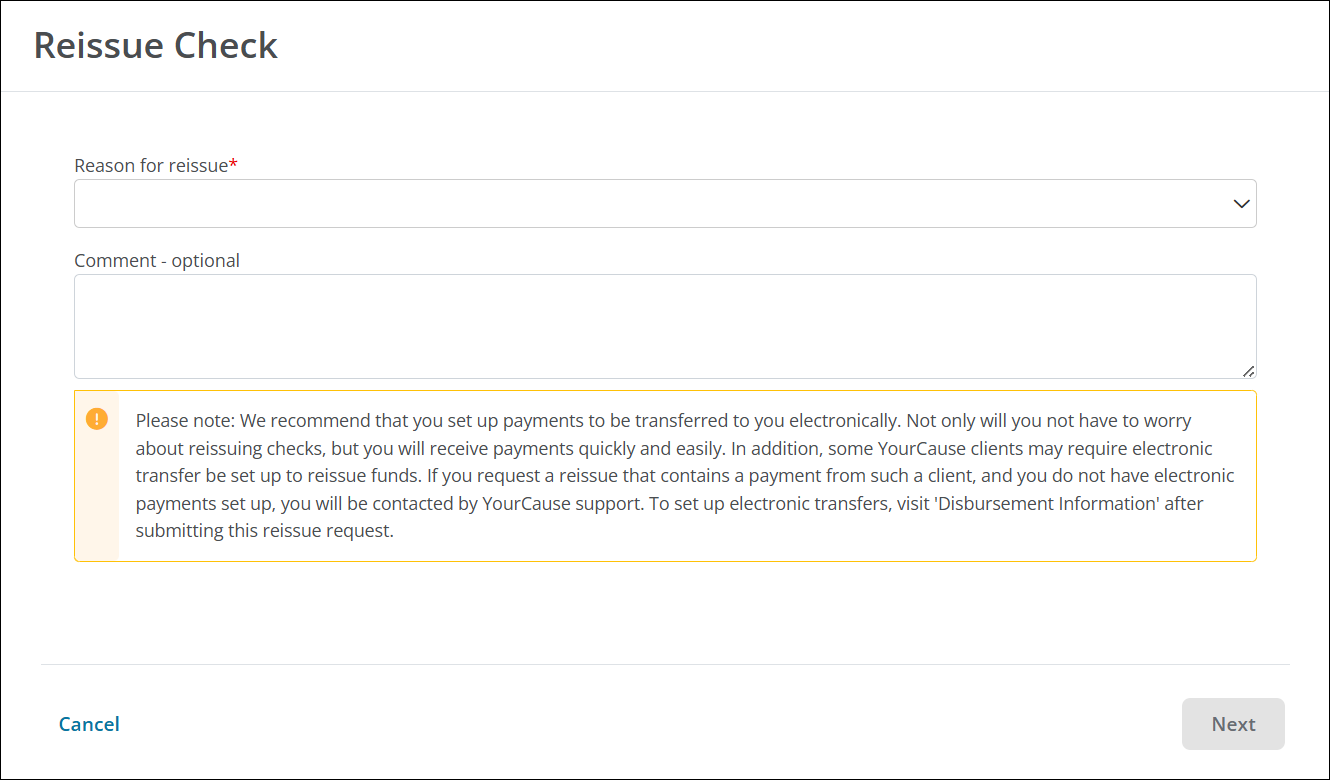
Task: Click the orange warning exclamation icon
Action: (97, 419)
